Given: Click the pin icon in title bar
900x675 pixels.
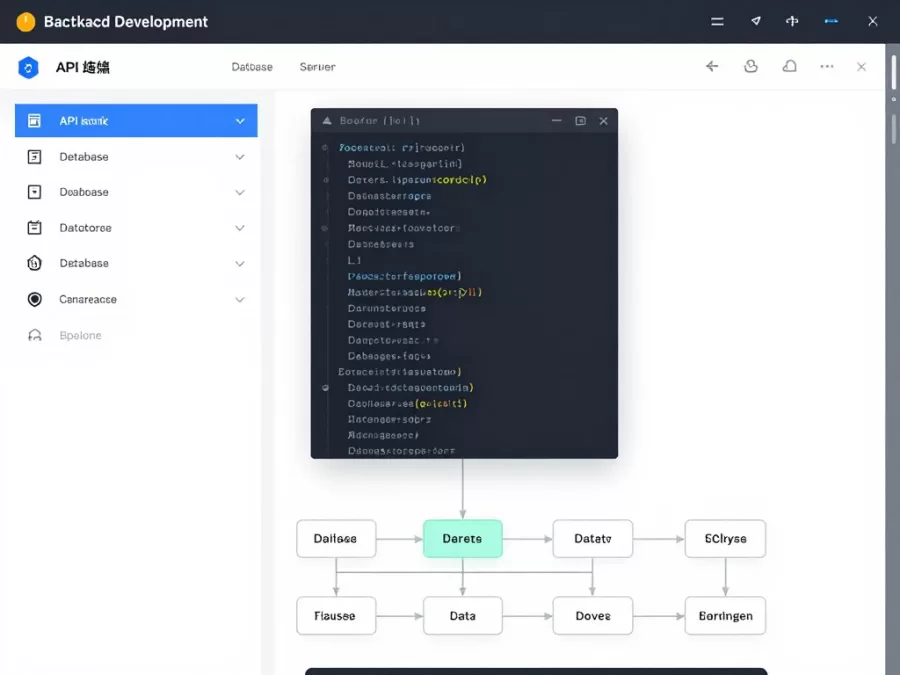Looking at the screenshot, I should click(x=792, y=21).
